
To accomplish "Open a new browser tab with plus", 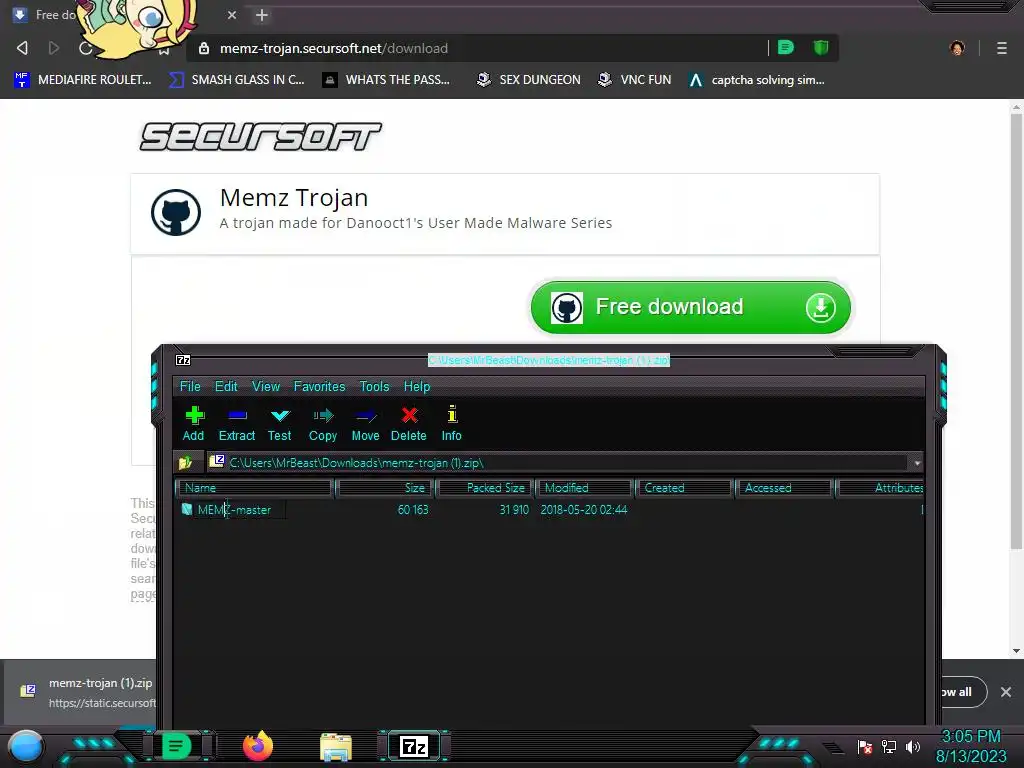I will tap(261, 15).
